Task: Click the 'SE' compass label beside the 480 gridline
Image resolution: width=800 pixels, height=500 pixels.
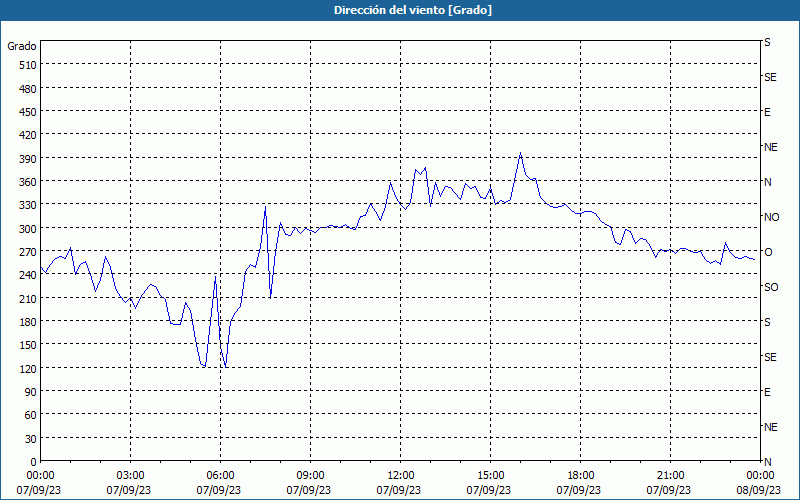Action: 770,77
